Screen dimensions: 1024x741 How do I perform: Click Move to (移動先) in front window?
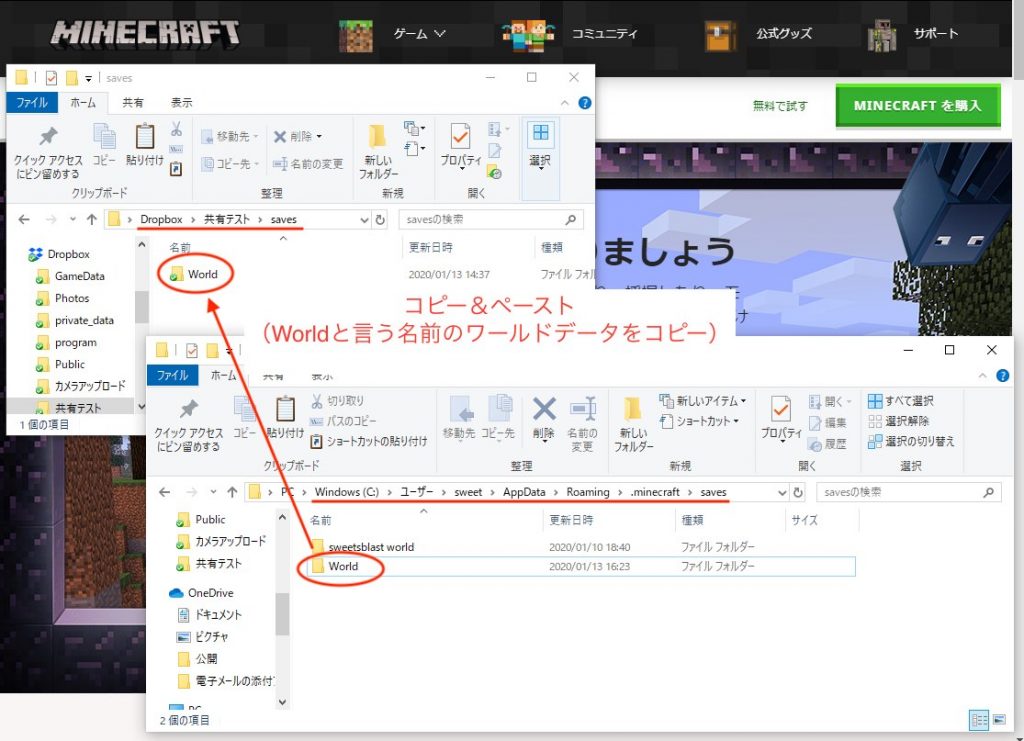[459, 418]
